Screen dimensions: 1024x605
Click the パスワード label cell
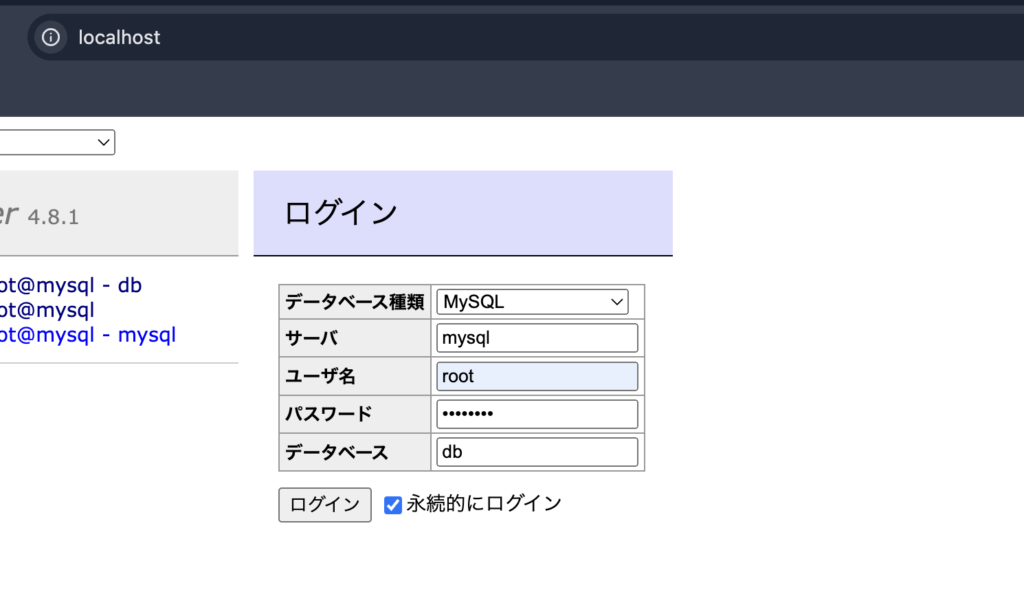point(355,414)
